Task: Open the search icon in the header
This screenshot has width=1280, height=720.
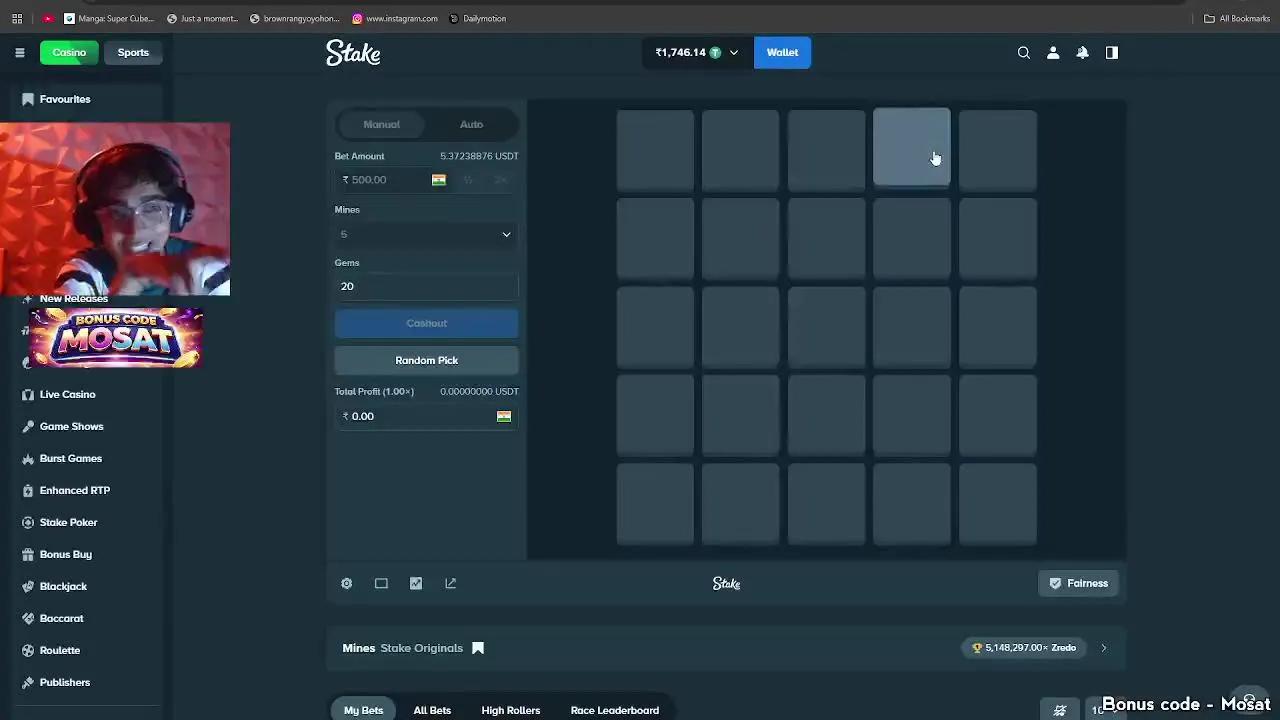Action: point(1023,52)
